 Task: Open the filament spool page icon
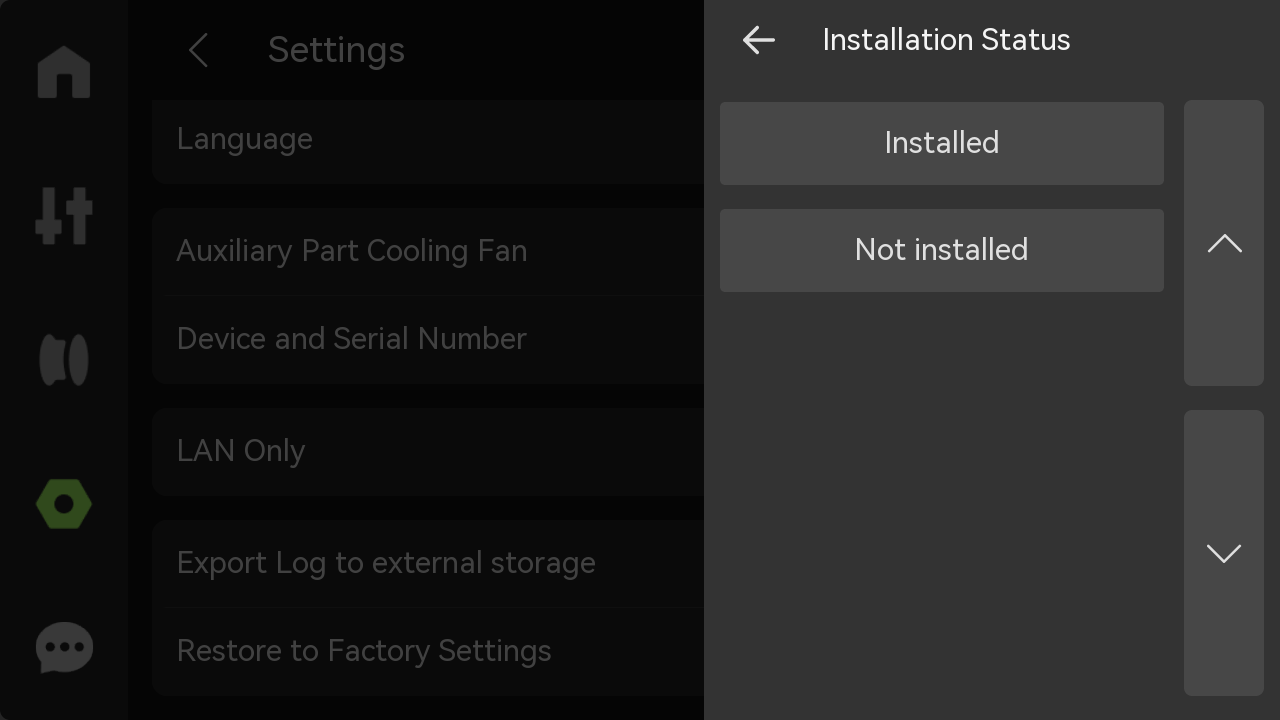pos(64,360)
